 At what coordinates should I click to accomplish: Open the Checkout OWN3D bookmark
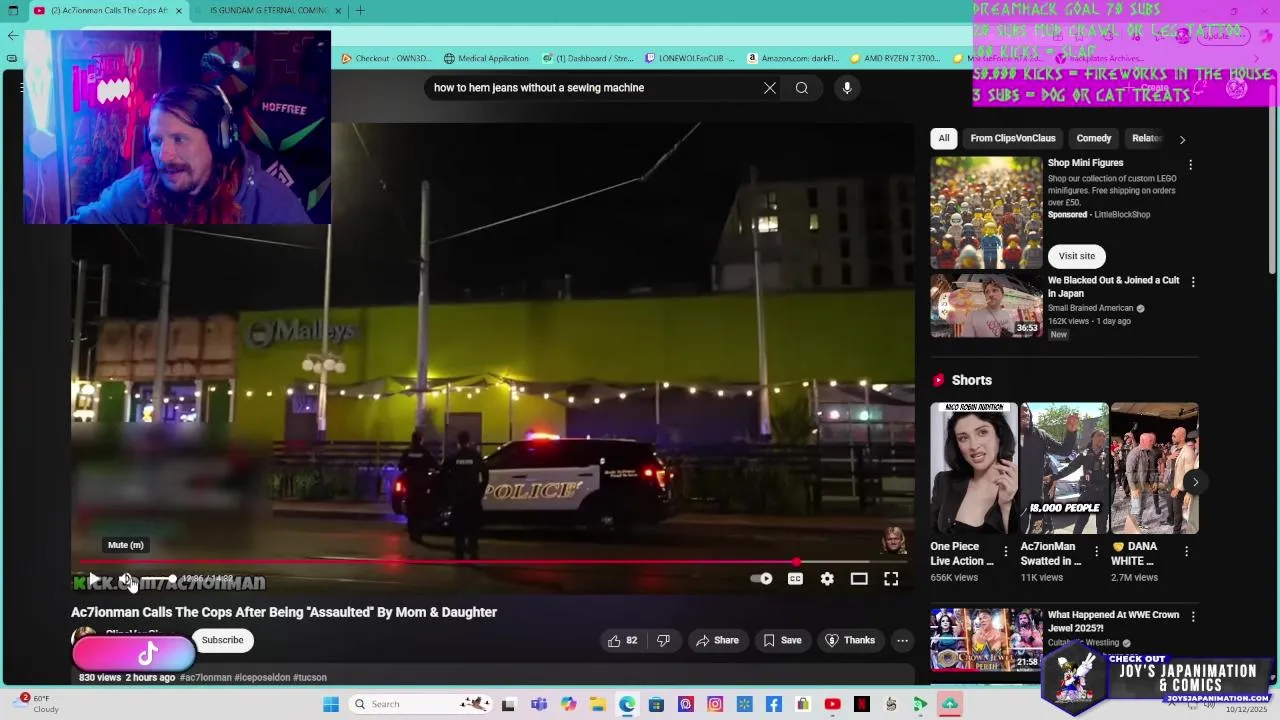coord(387,58)
